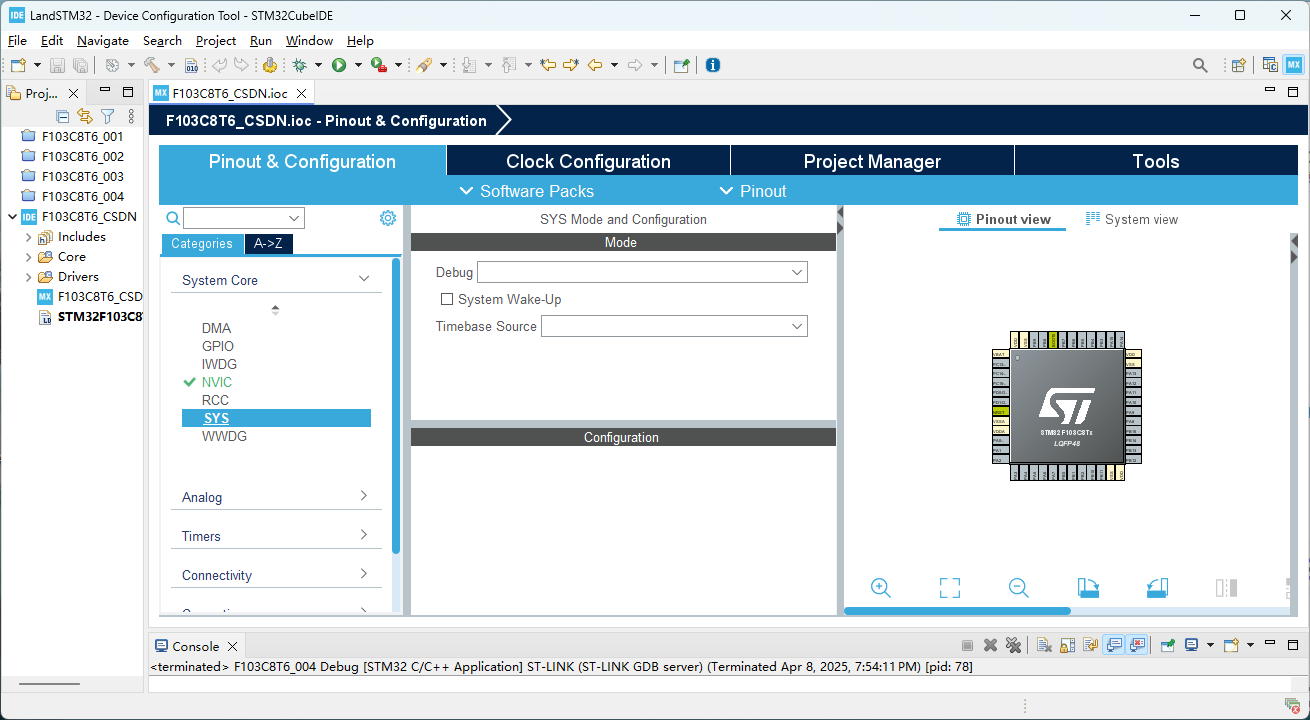Open the Tools tab
The image size is (1310, 720).
click(1156, 161)
